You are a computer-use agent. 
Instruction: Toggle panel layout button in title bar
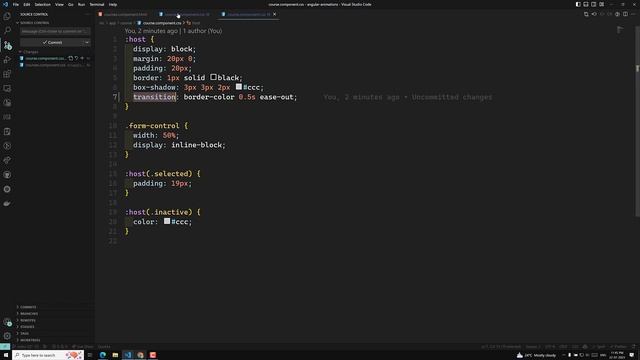pyautogui.click(x=586, y=4)
